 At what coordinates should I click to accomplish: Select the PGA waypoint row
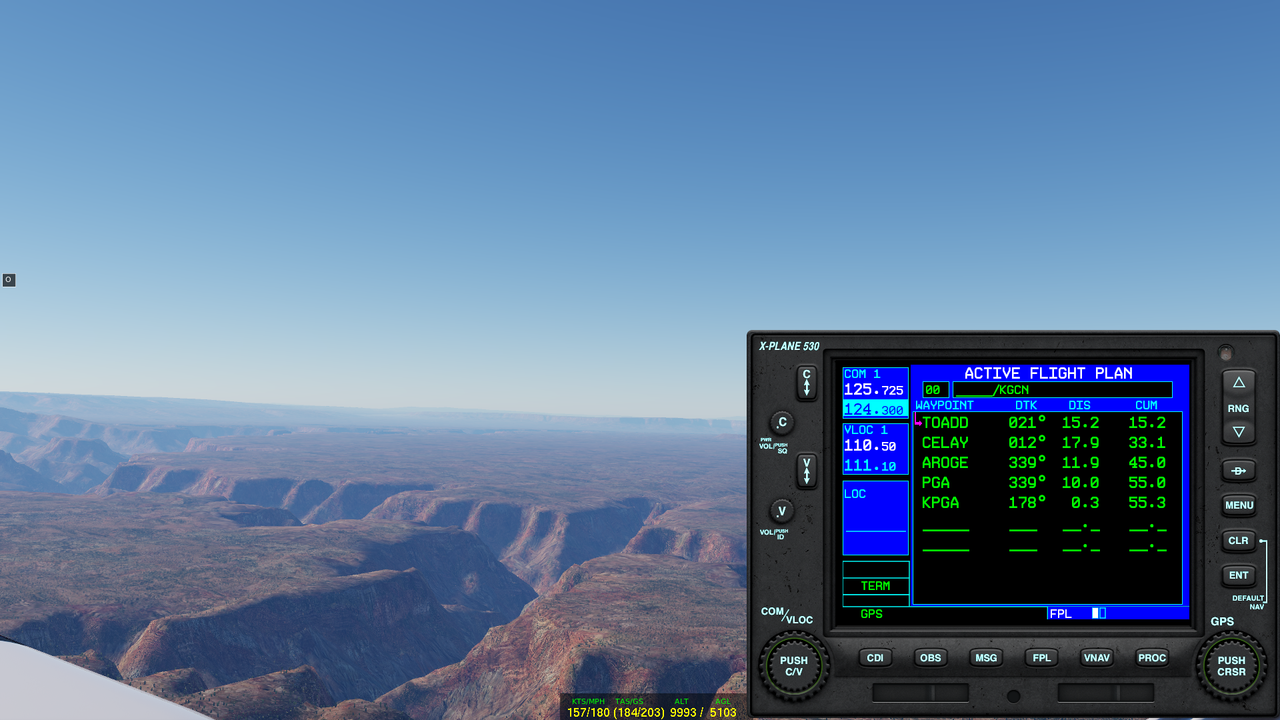(1048, 483)
